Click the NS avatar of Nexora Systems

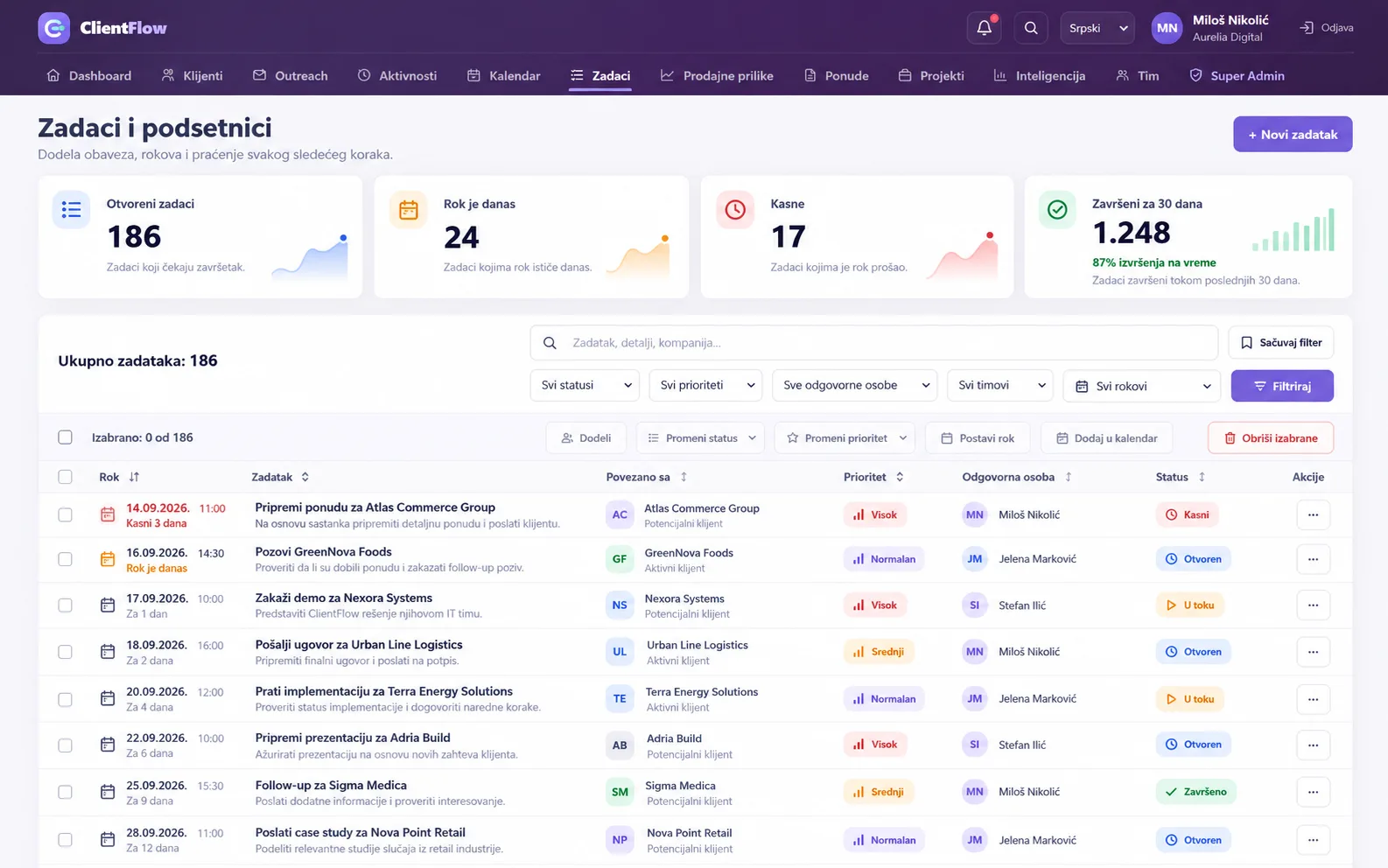click(x=620, y=605)
